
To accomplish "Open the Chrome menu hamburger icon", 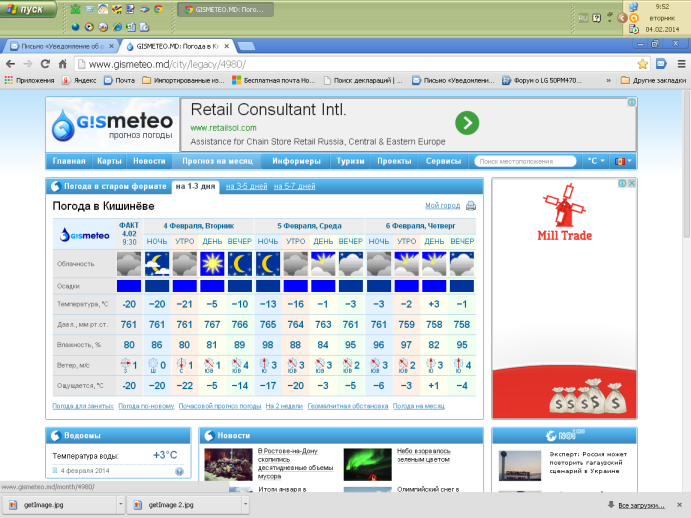I will [681, 64].
